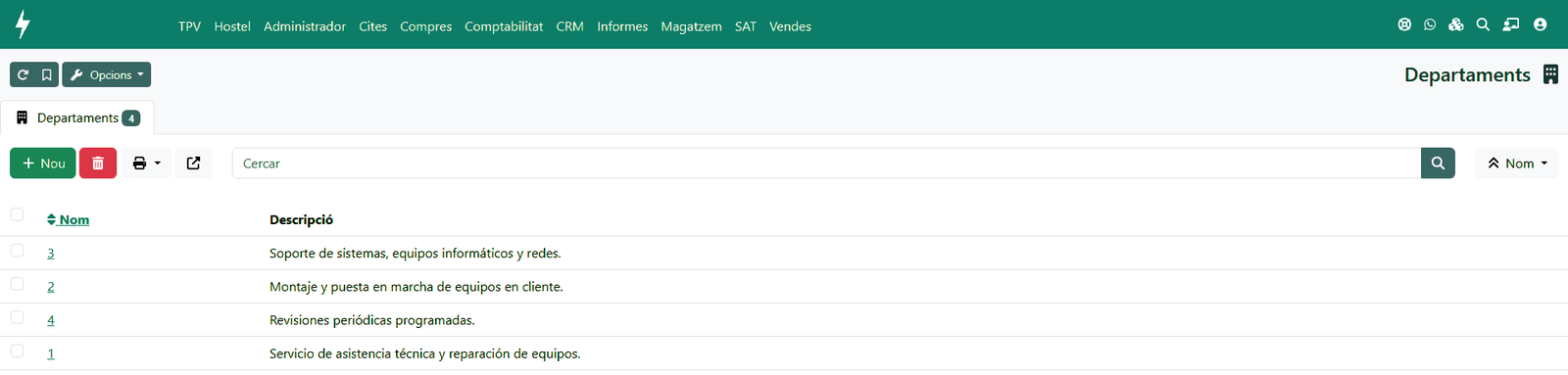The height and width of the screenshot is (375, 1568).
Task: Open the CRM menu
Action: pyautogui.click(x=569, y=26)
